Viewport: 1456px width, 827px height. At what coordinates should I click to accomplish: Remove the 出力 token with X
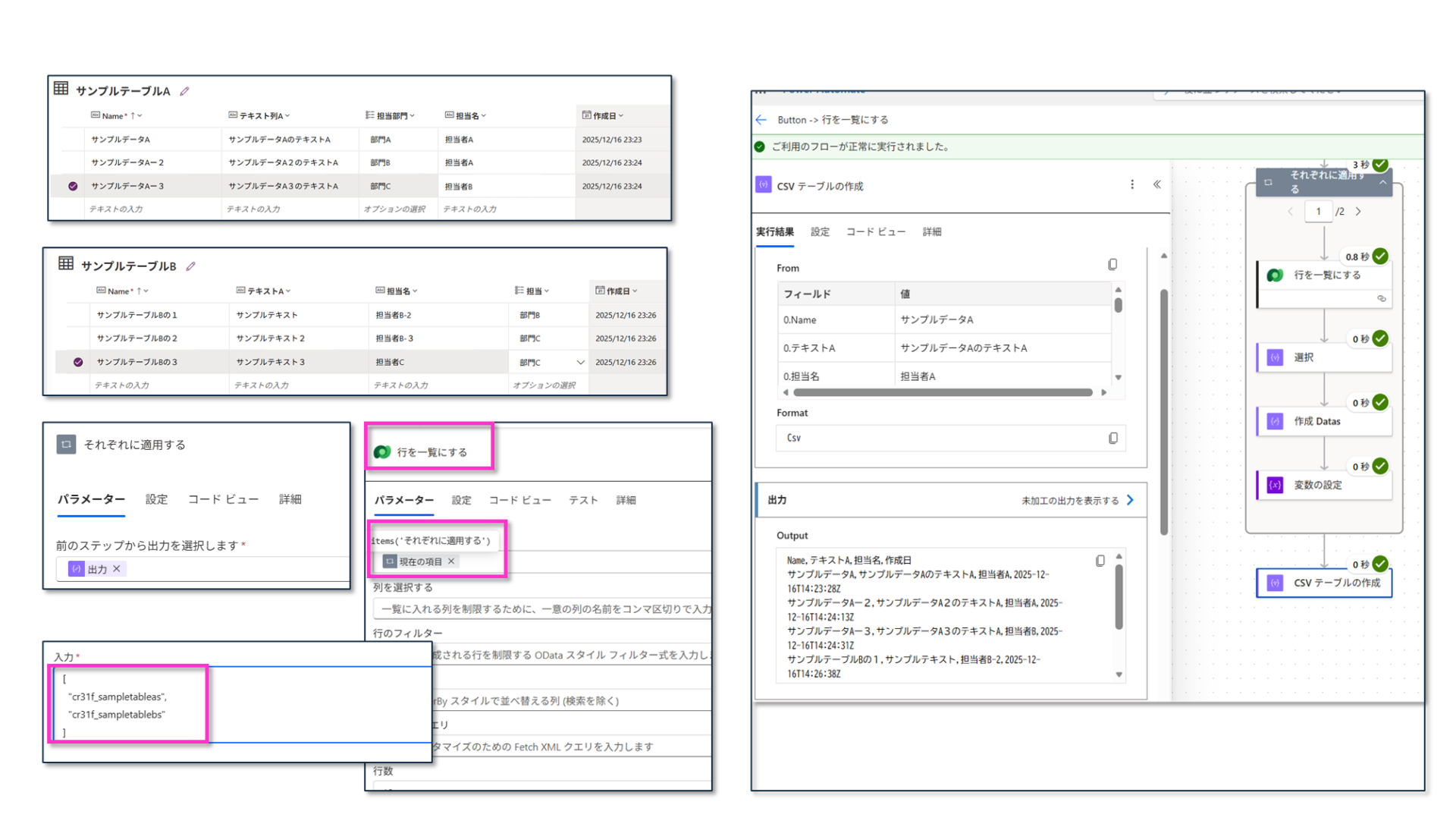coord(117,569)
